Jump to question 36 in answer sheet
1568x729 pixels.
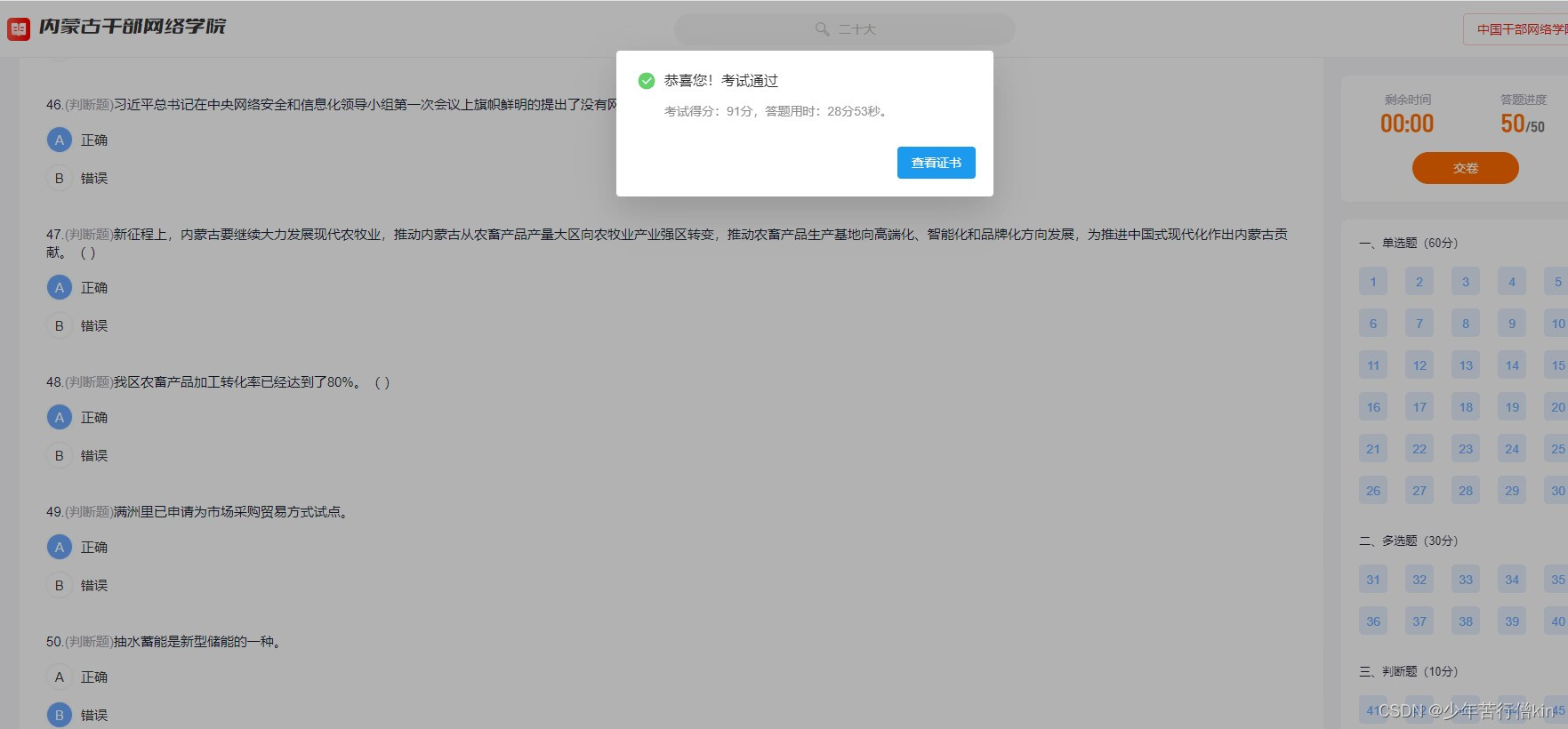pyautogui.click(x=1373, y=621)
